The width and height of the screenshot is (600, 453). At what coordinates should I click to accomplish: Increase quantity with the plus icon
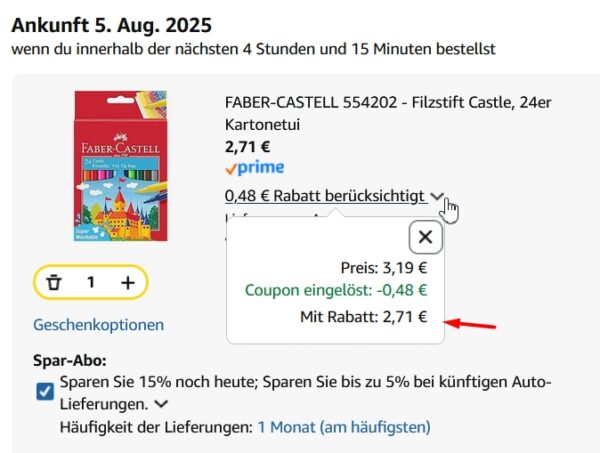tap(127, 283)
